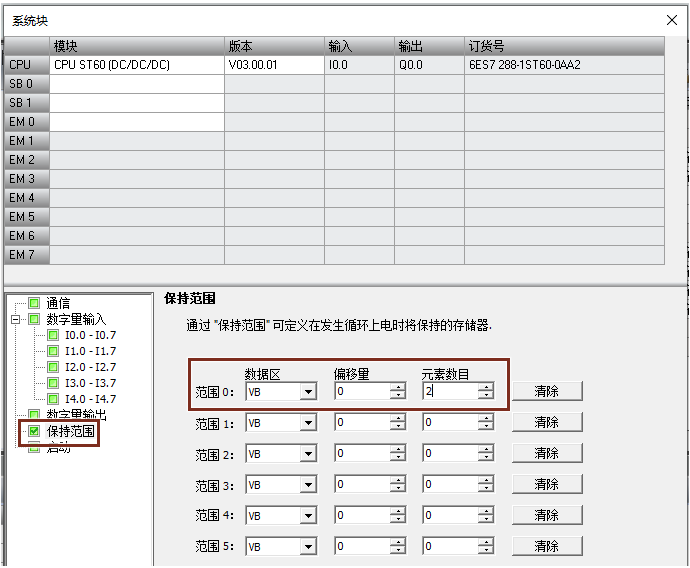The width and height of the screenshot is (690, 568).
Task: Open 范围 0 数据区 VB dropdown
Action: [308, 391]
